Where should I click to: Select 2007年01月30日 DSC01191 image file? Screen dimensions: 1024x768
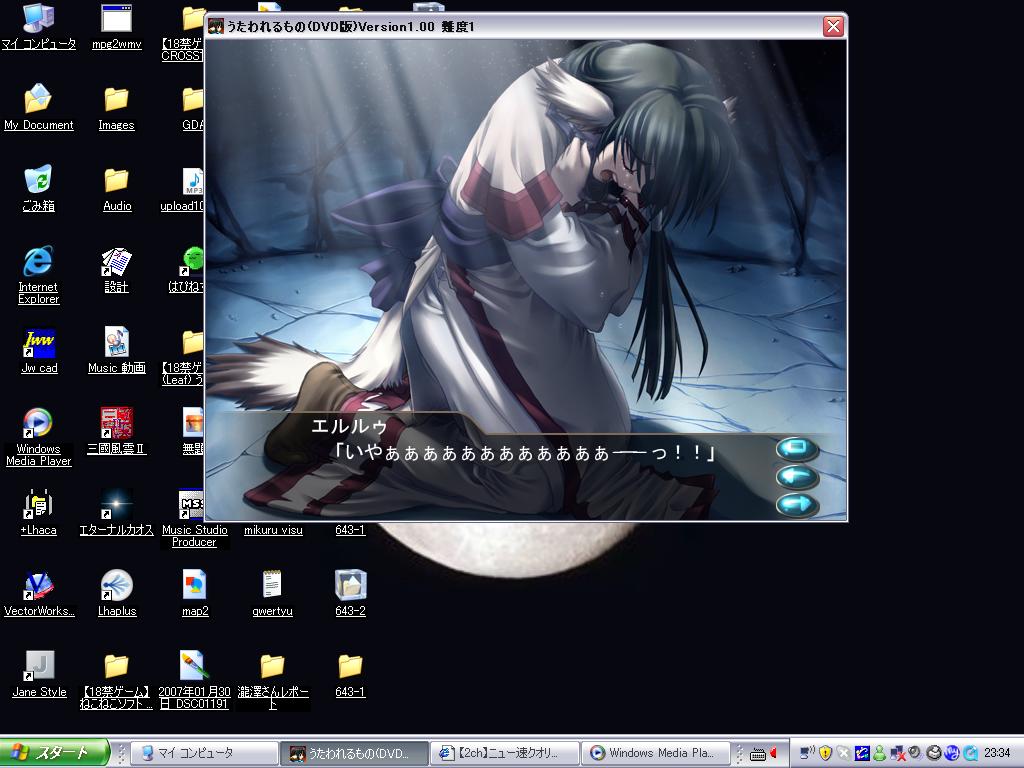tap(194, 680)
